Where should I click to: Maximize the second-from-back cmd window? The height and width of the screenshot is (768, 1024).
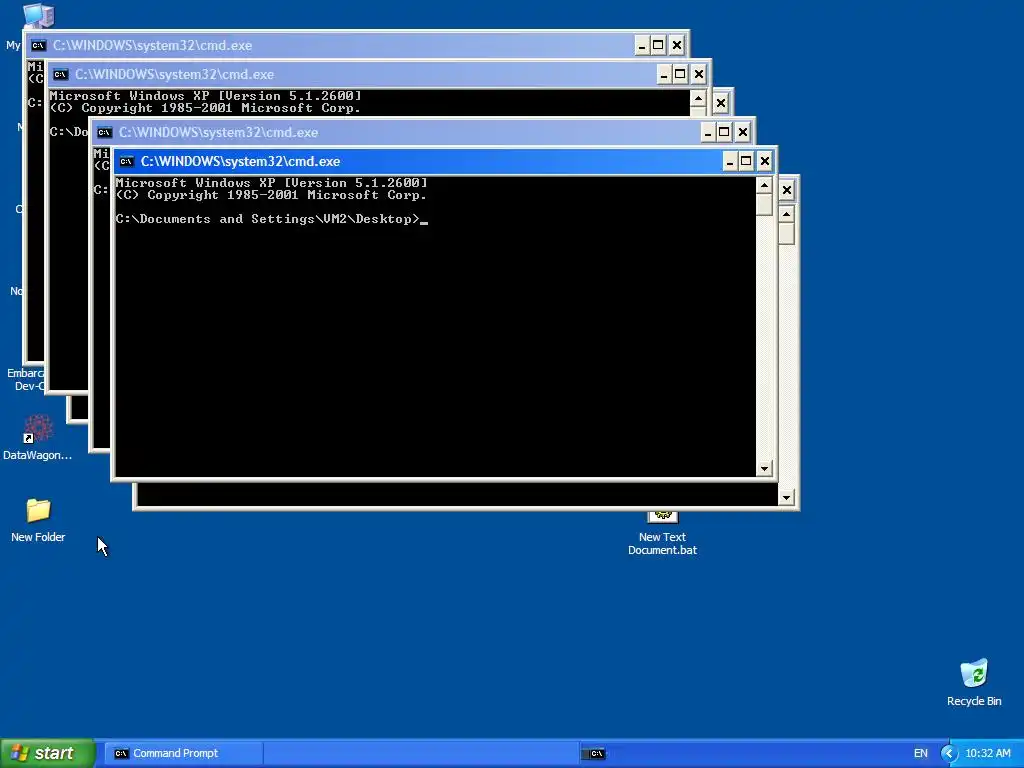click(680, 74)
